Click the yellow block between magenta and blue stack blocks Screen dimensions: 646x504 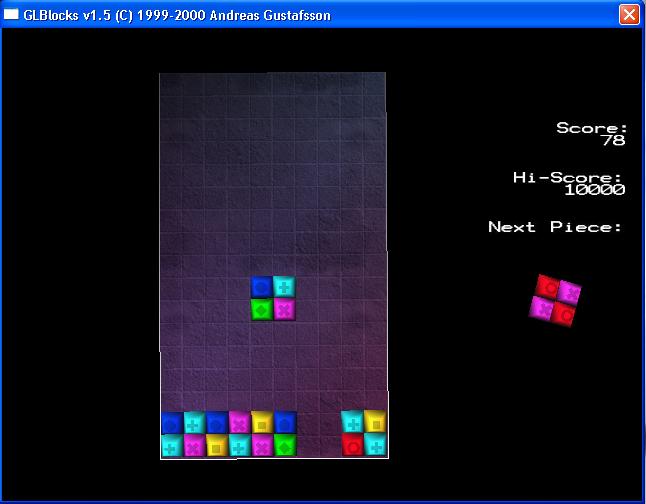(x=262, y=422)
